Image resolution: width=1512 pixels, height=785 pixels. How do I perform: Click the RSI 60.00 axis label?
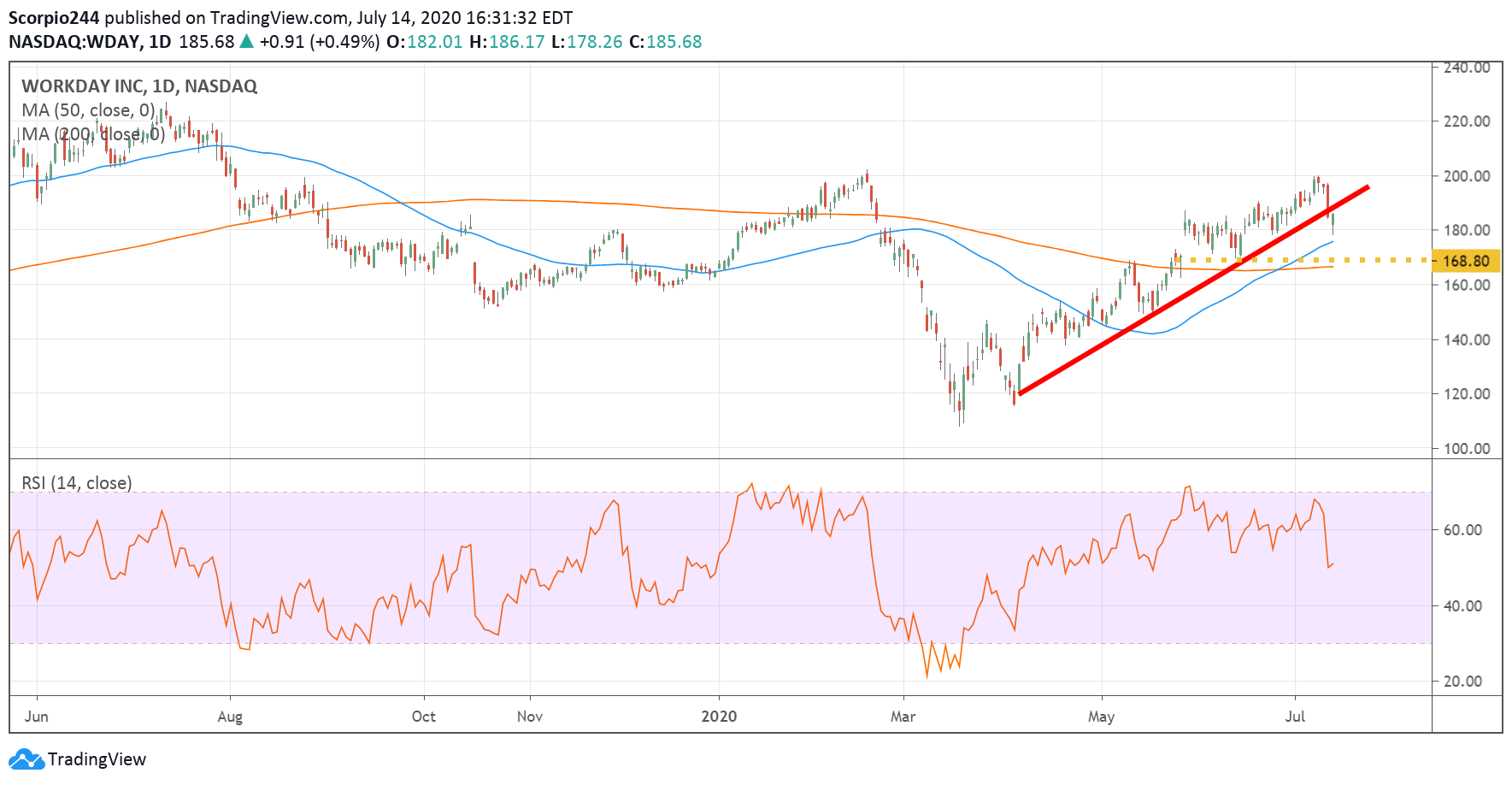(1462, 530)
